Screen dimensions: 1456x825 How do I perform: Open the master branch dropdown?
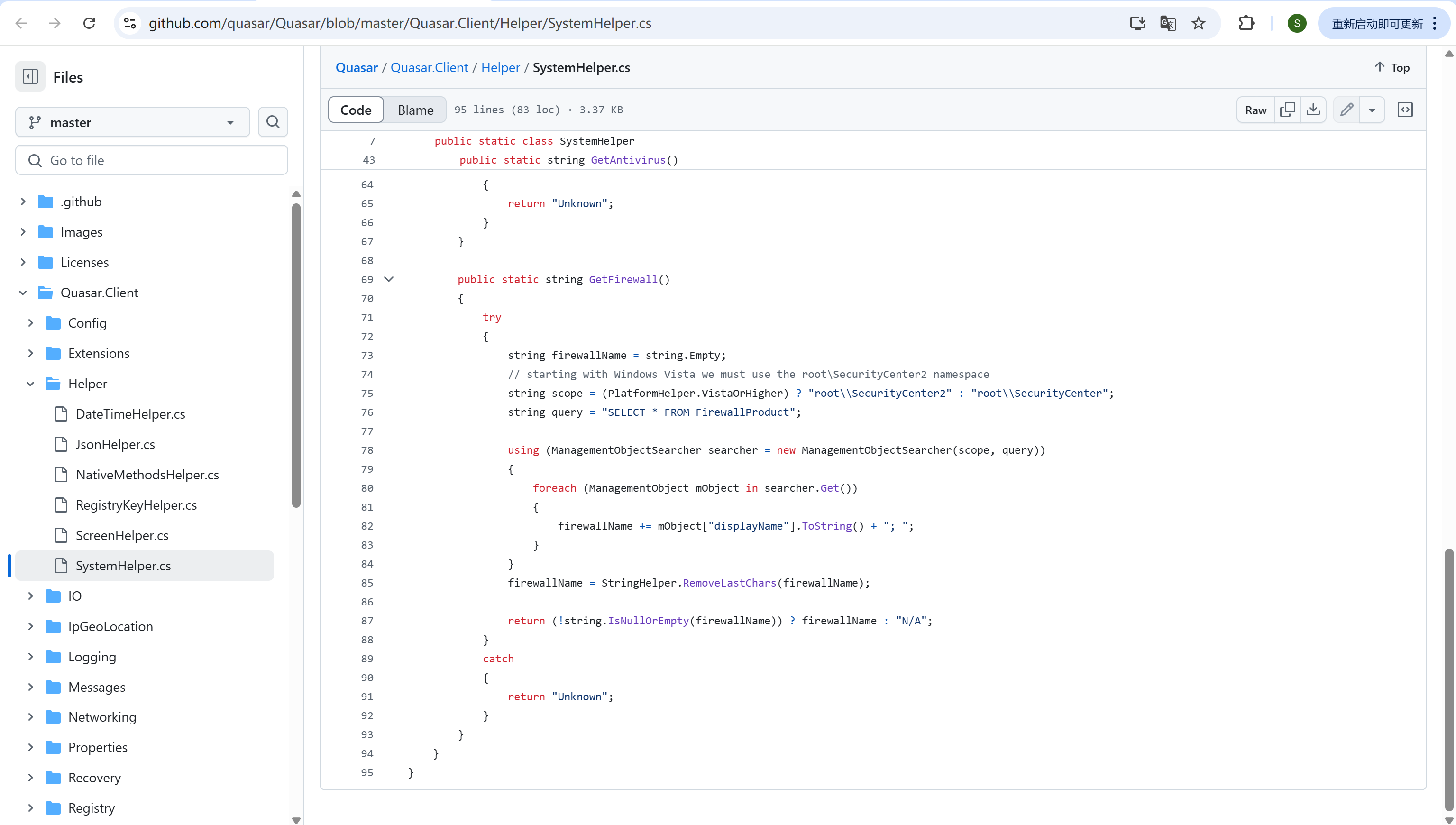pyautogui.click(x=133, y=122)
